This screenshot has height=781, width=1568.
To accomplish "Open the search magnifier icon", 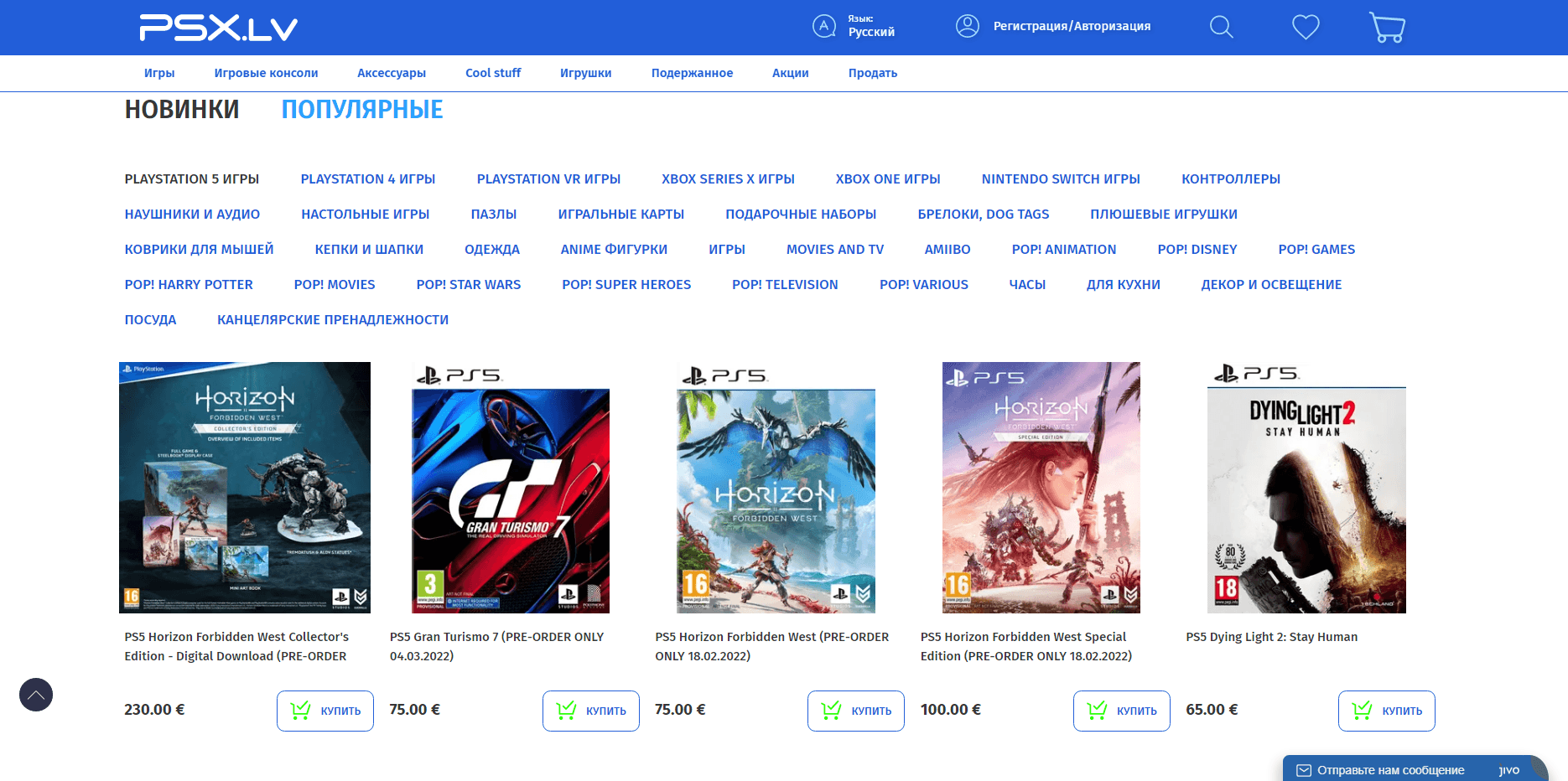I will pos(1221,27).
